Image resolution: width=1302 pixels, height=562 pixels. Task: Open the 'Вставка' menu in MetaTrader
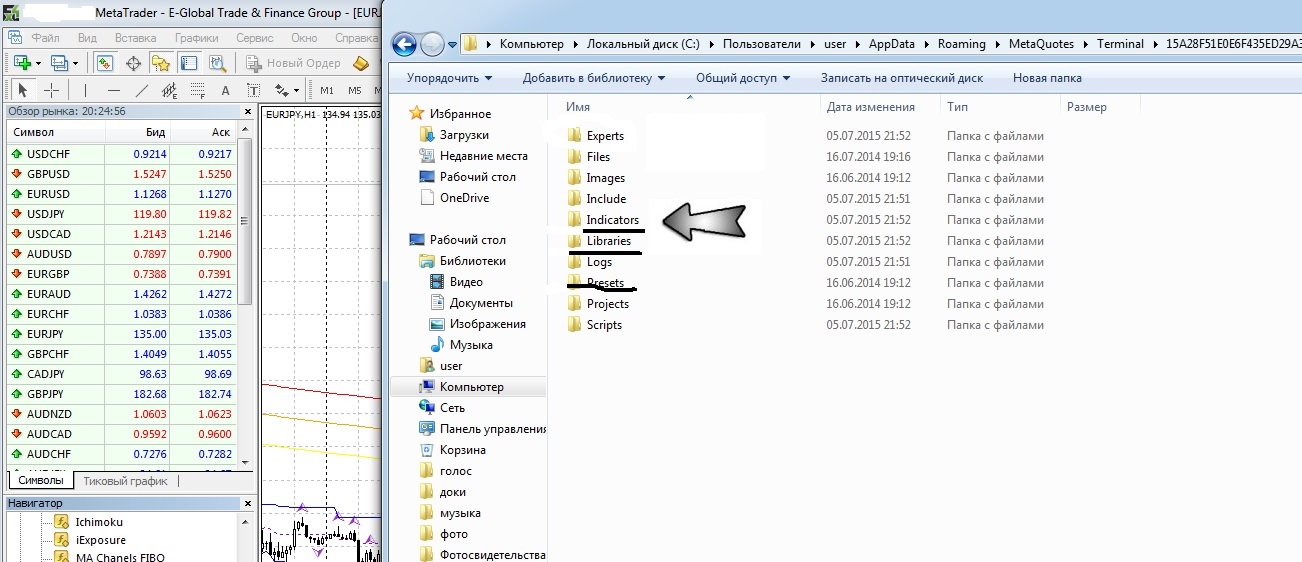coord(136,38)
